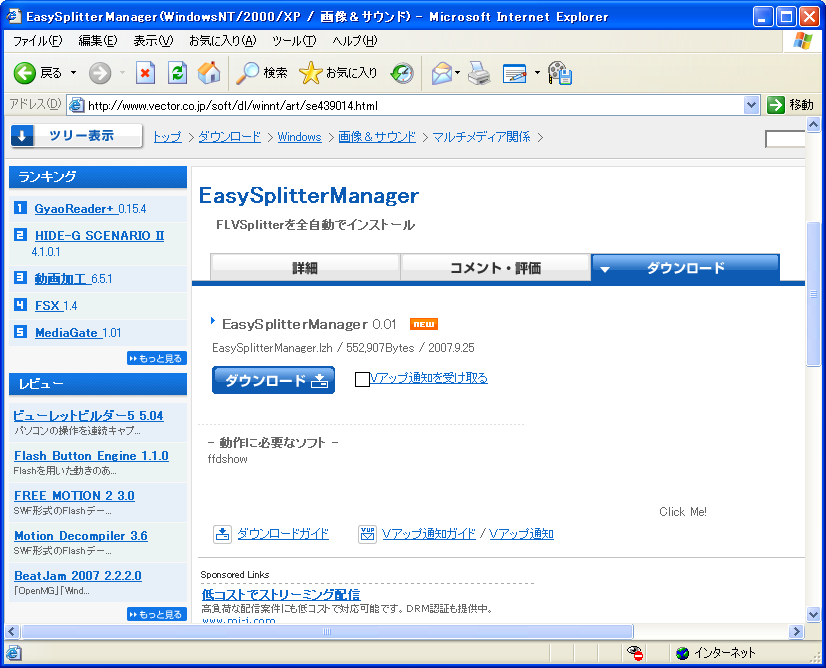Go to the Home page icon
This screenshot has height=668, width=826.
click(x=209, y=73)
